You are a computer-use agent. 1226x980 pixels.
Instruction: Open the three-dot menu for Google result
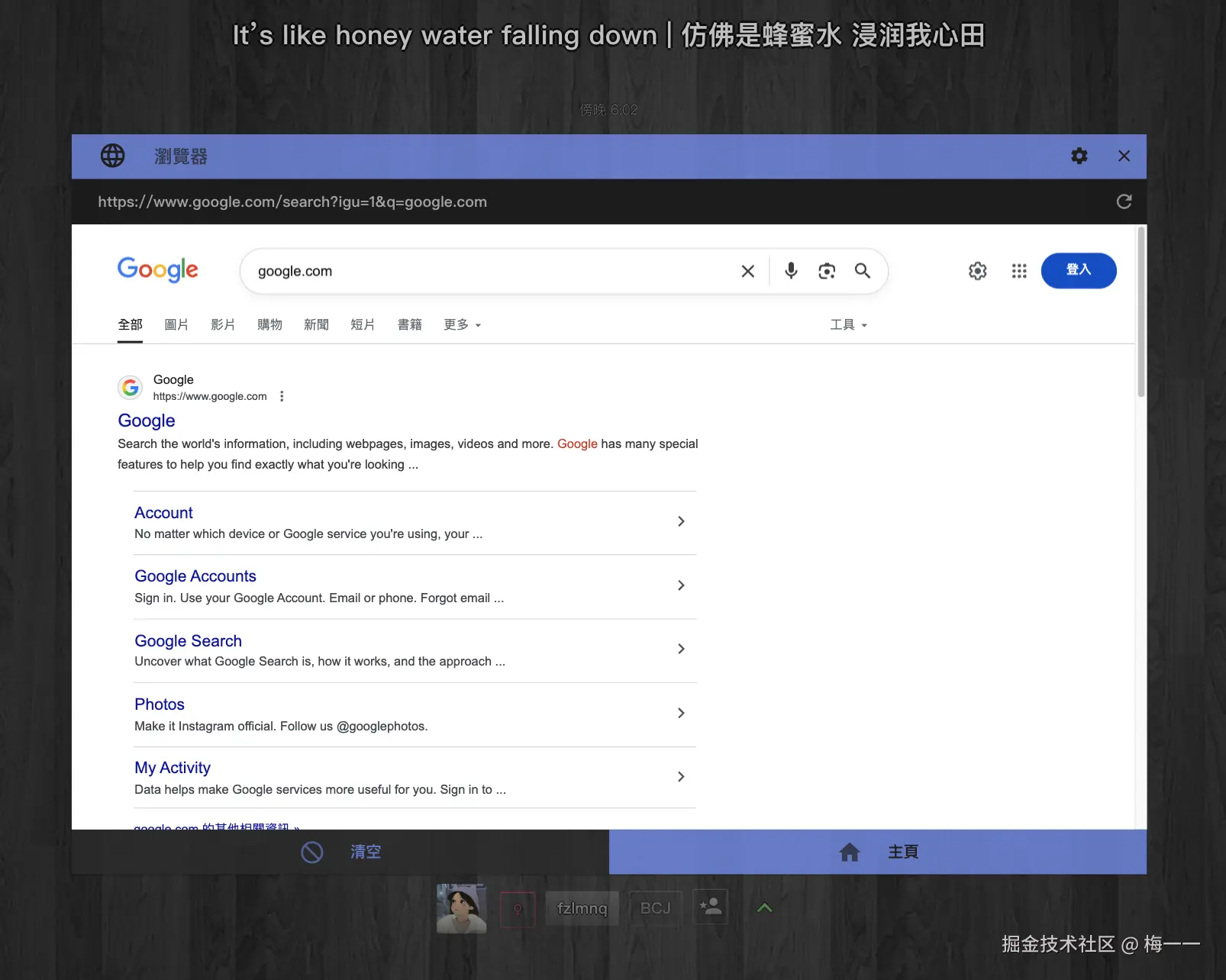pos(282,396)
